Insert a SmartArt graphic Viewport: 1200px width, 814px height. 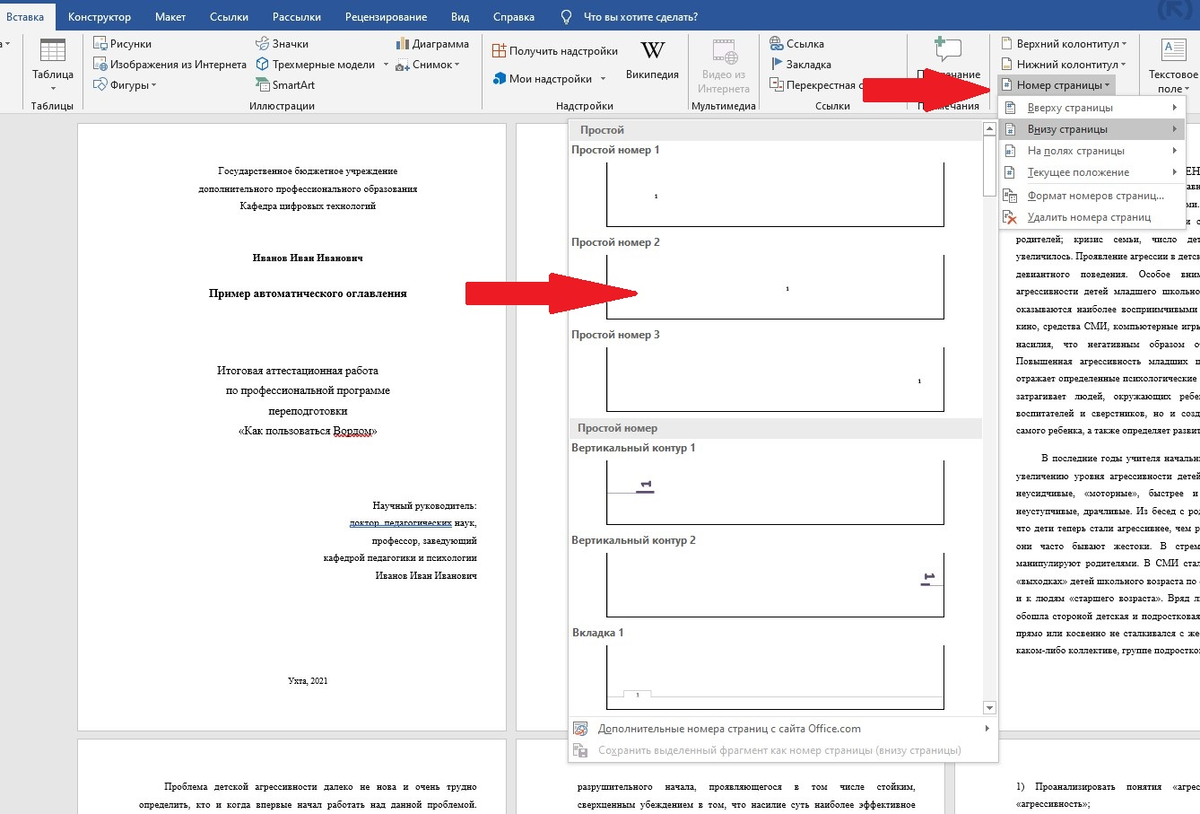(x=284, y=85)
